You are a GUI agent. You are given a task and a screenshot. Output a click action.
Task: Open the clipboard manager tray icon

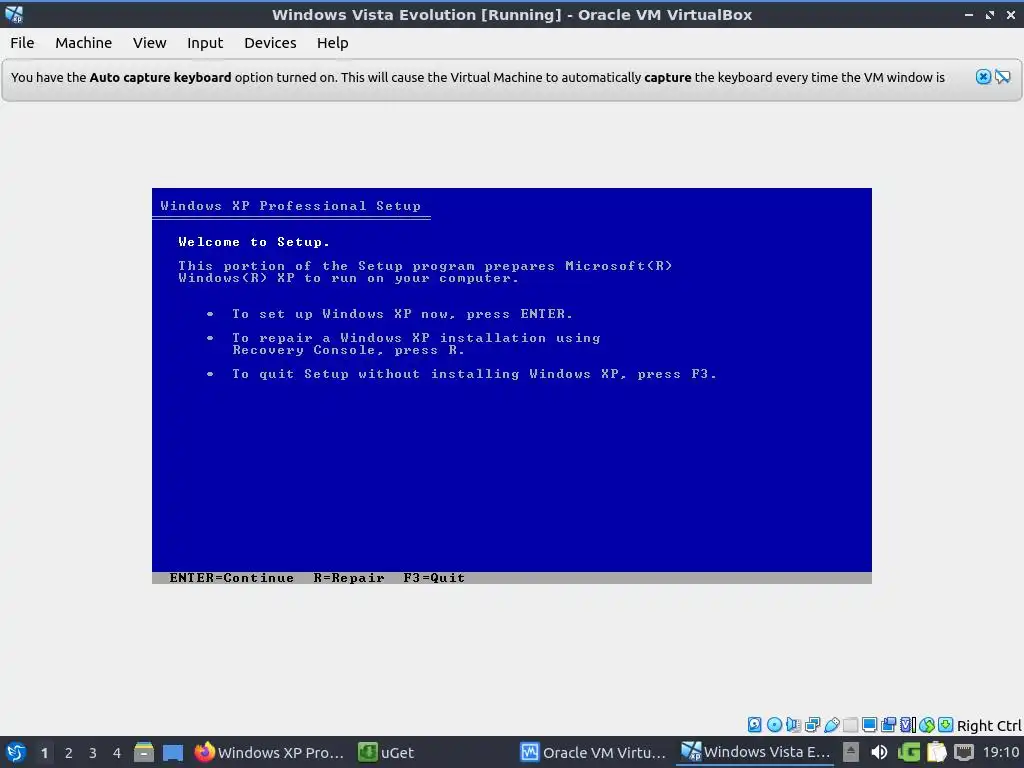[x=936, y=752]
